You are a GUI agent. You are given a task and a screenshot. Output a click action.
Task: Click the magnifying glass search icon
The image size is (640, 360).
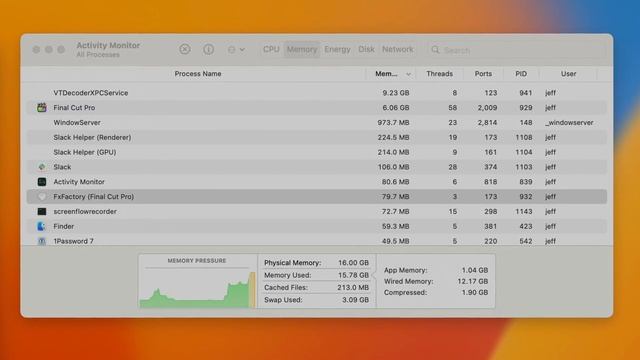[x=436, y=50]
